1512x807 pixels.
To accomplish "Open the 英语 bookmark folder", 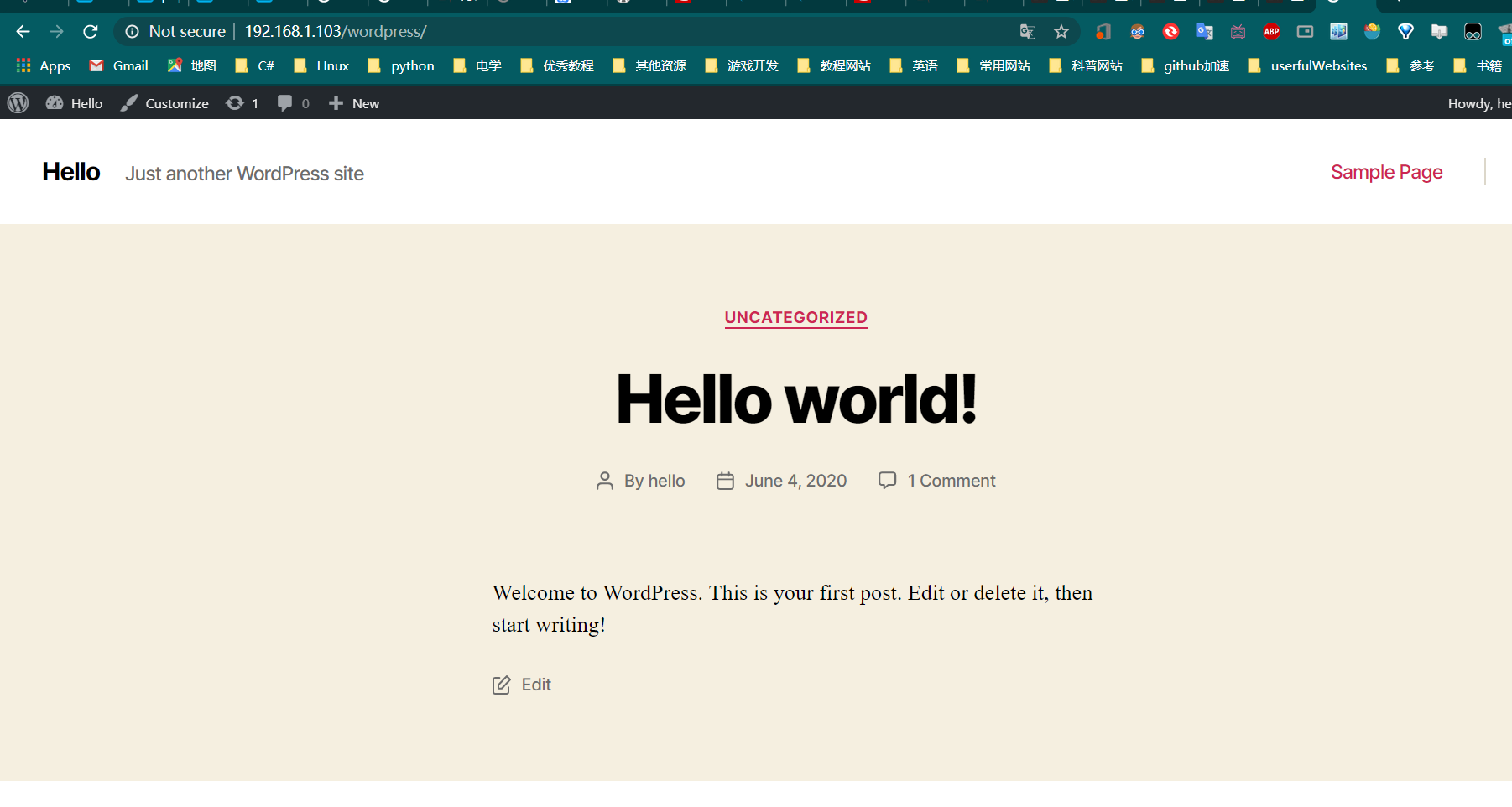I will (913, 65).
